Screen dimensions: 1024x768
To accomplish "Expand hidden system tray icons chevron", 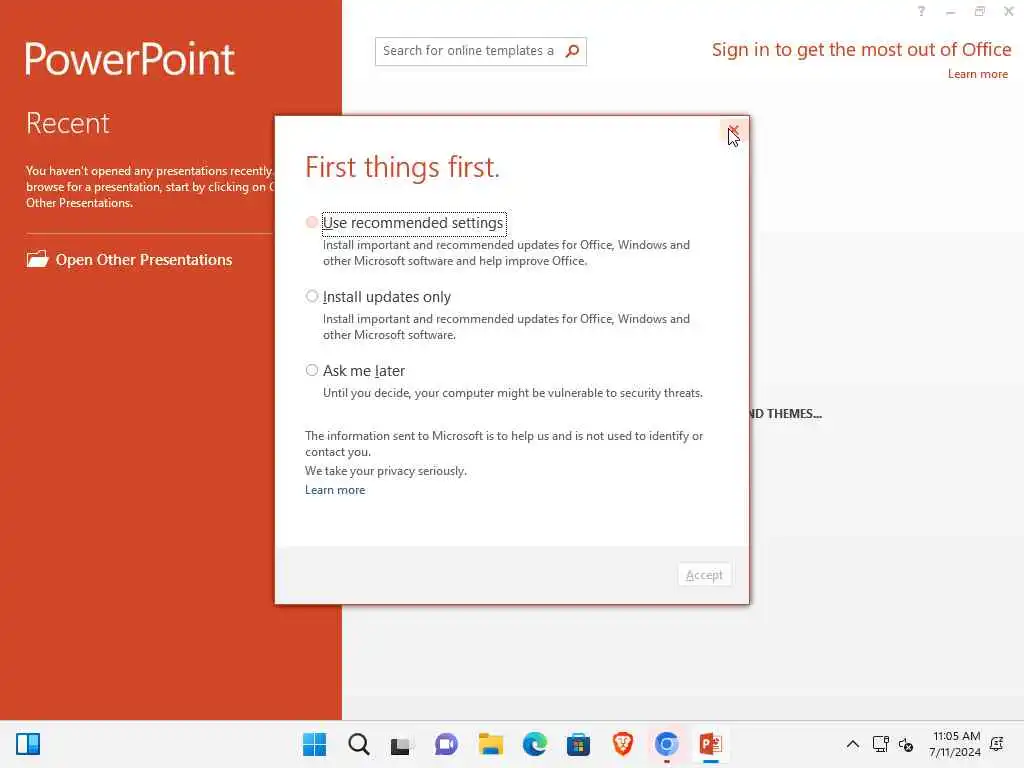I will pos(852,744).
